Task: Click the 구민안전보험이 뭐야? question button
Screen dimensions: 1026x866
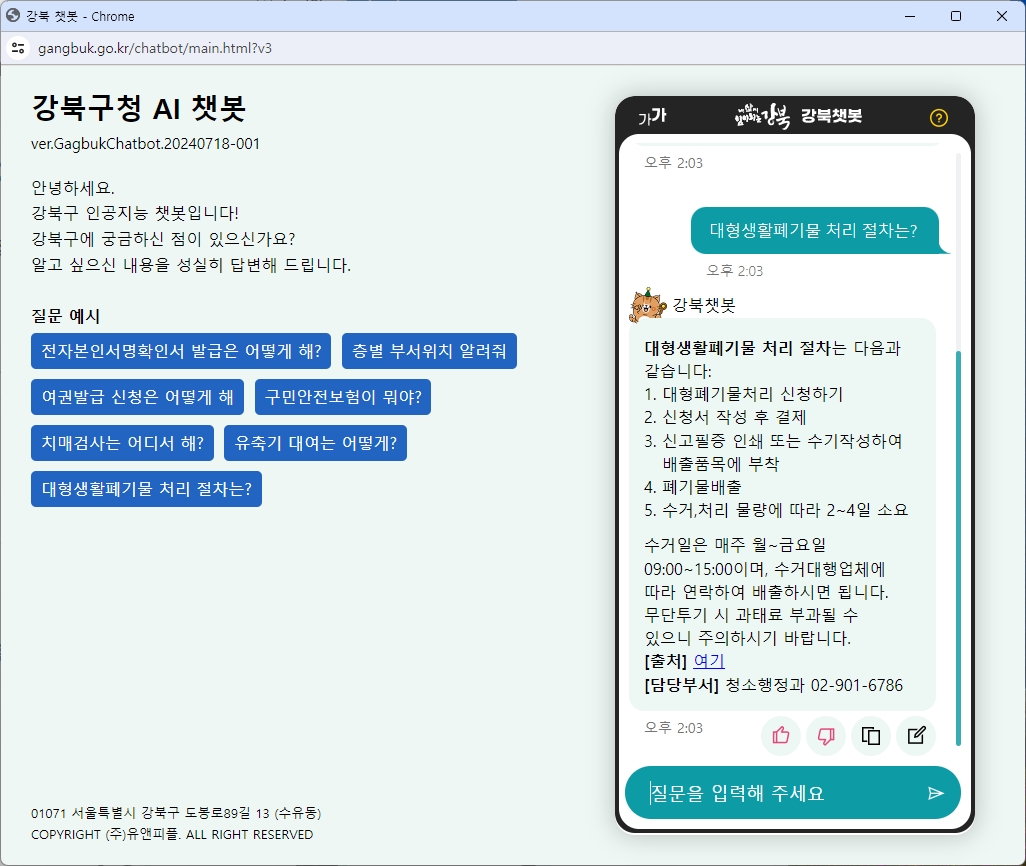Action: tap(344, 397)
